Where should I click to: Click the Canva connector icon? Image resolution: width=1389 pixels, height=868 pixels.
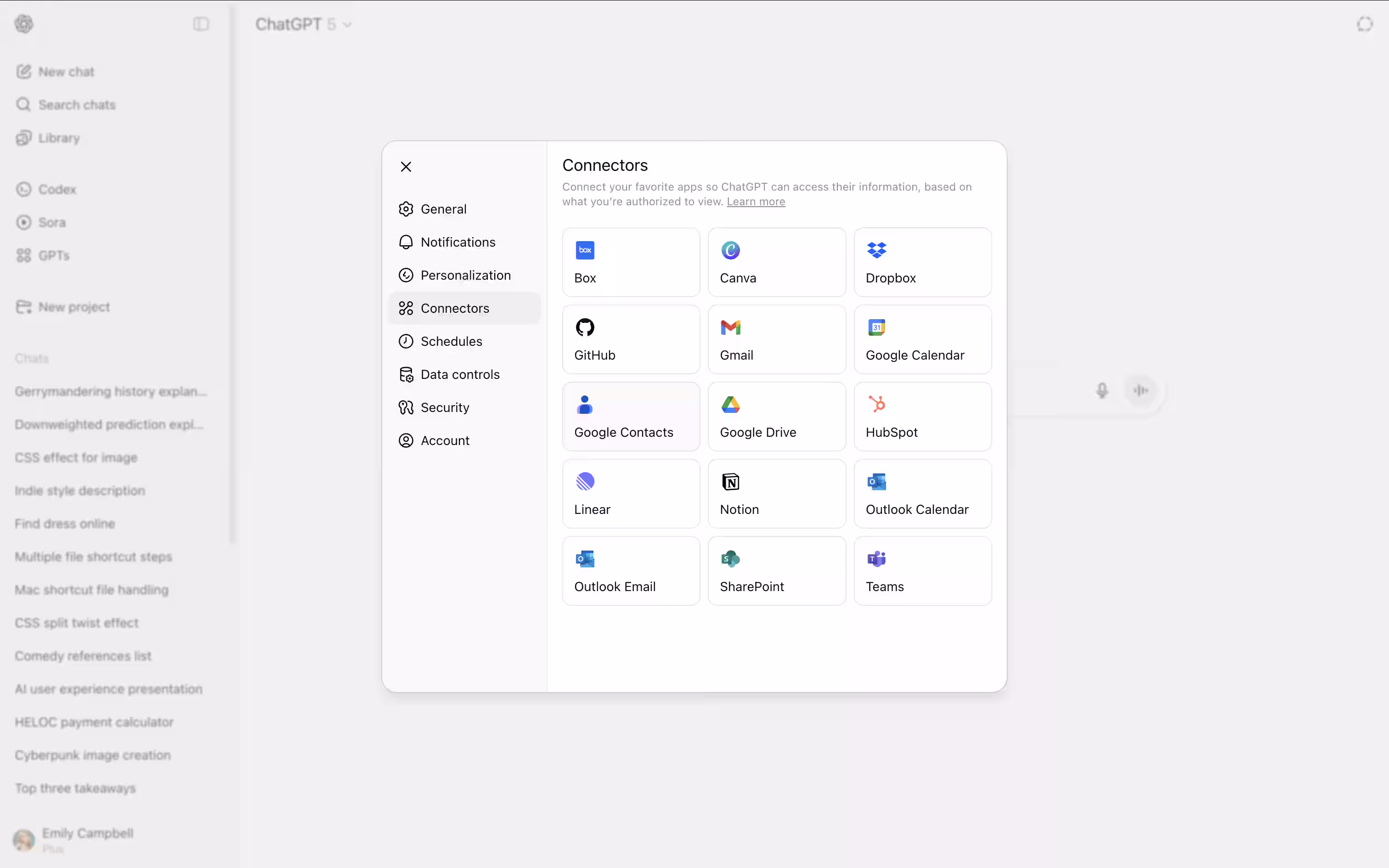730,250
